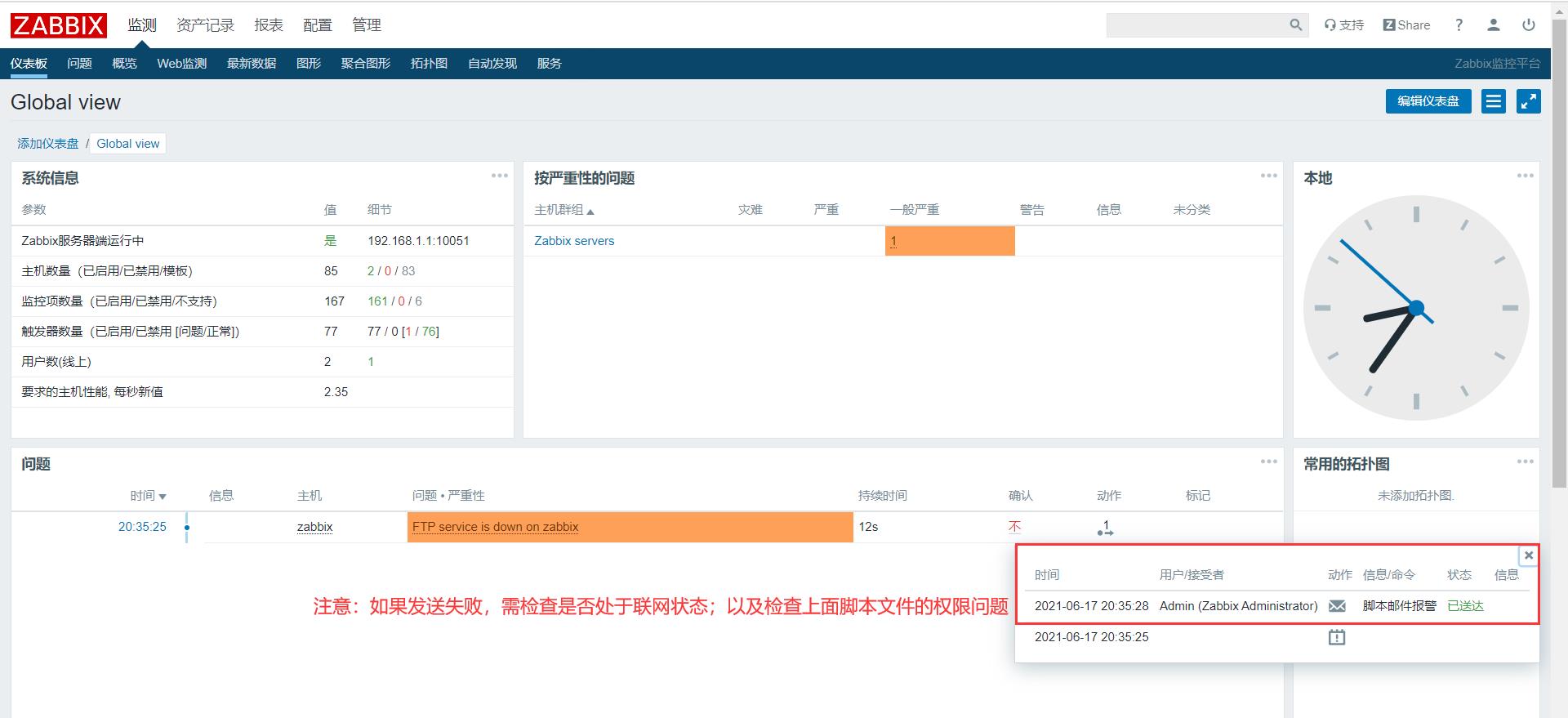The width and height of the screenshot is (1568, 718).
Task: Select the 服务 submenu tab
Action: pyautogui.click(x=550, y=63)
